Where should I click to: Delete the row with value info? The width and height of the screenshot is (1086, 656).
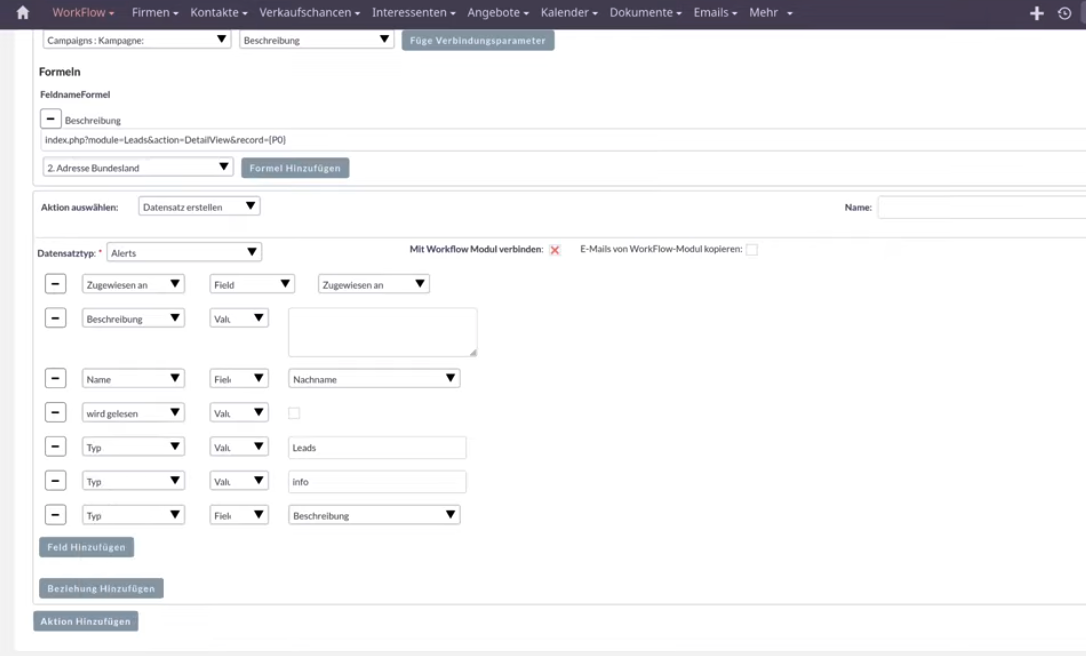[x=57, y=481]
